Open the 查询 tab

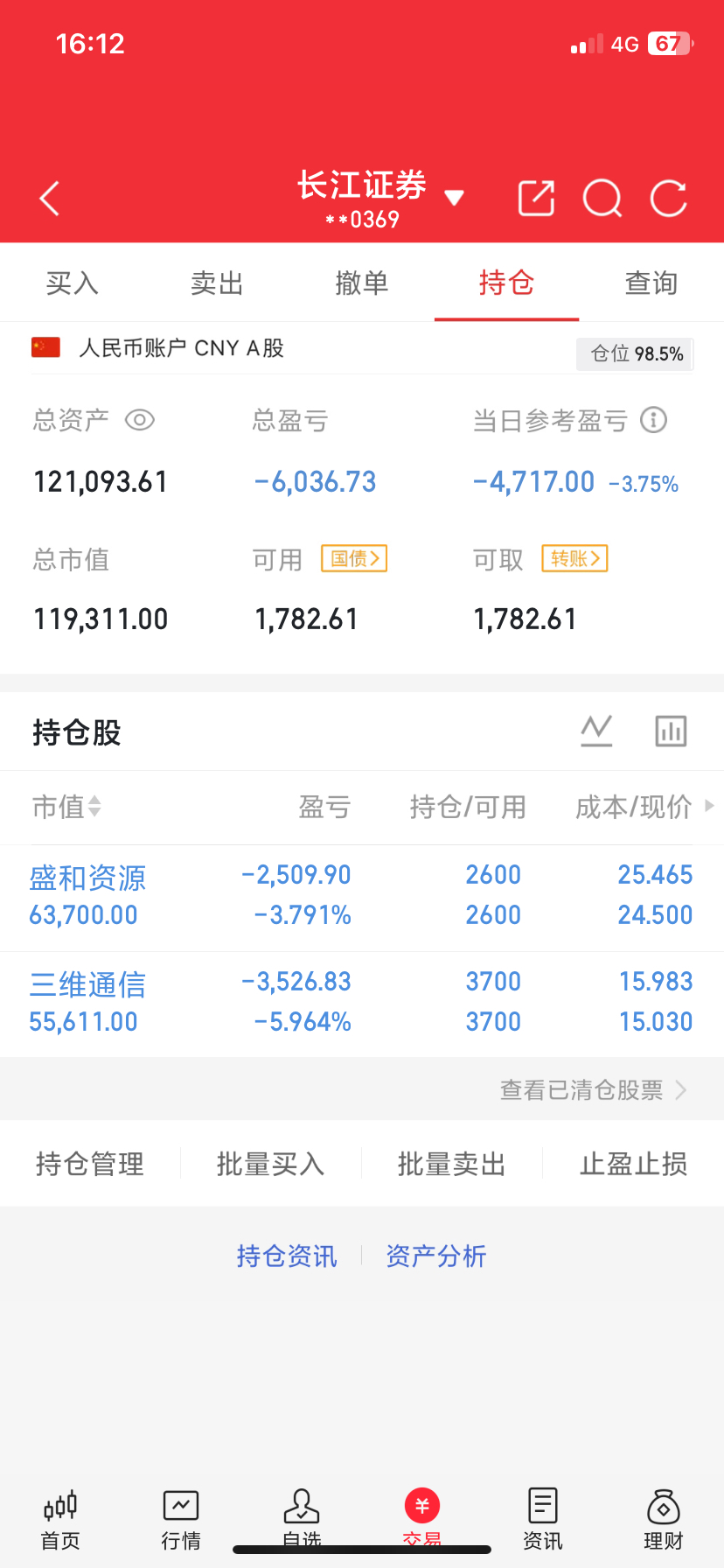(x=651, y=283)
